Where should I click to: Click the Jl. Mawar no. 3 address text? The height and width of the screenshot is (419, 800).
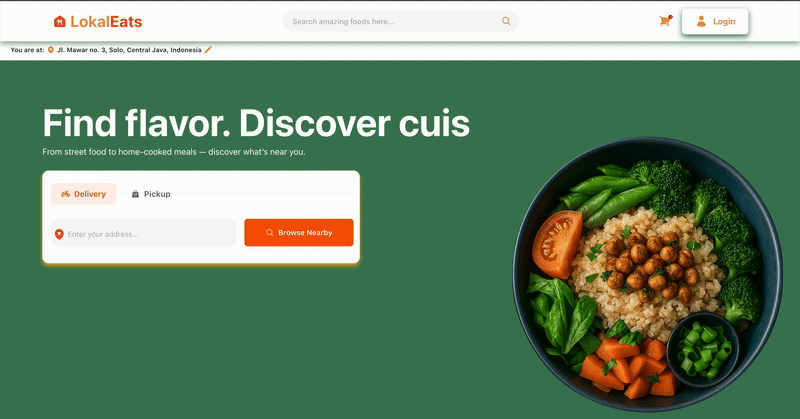click(129, 50)
